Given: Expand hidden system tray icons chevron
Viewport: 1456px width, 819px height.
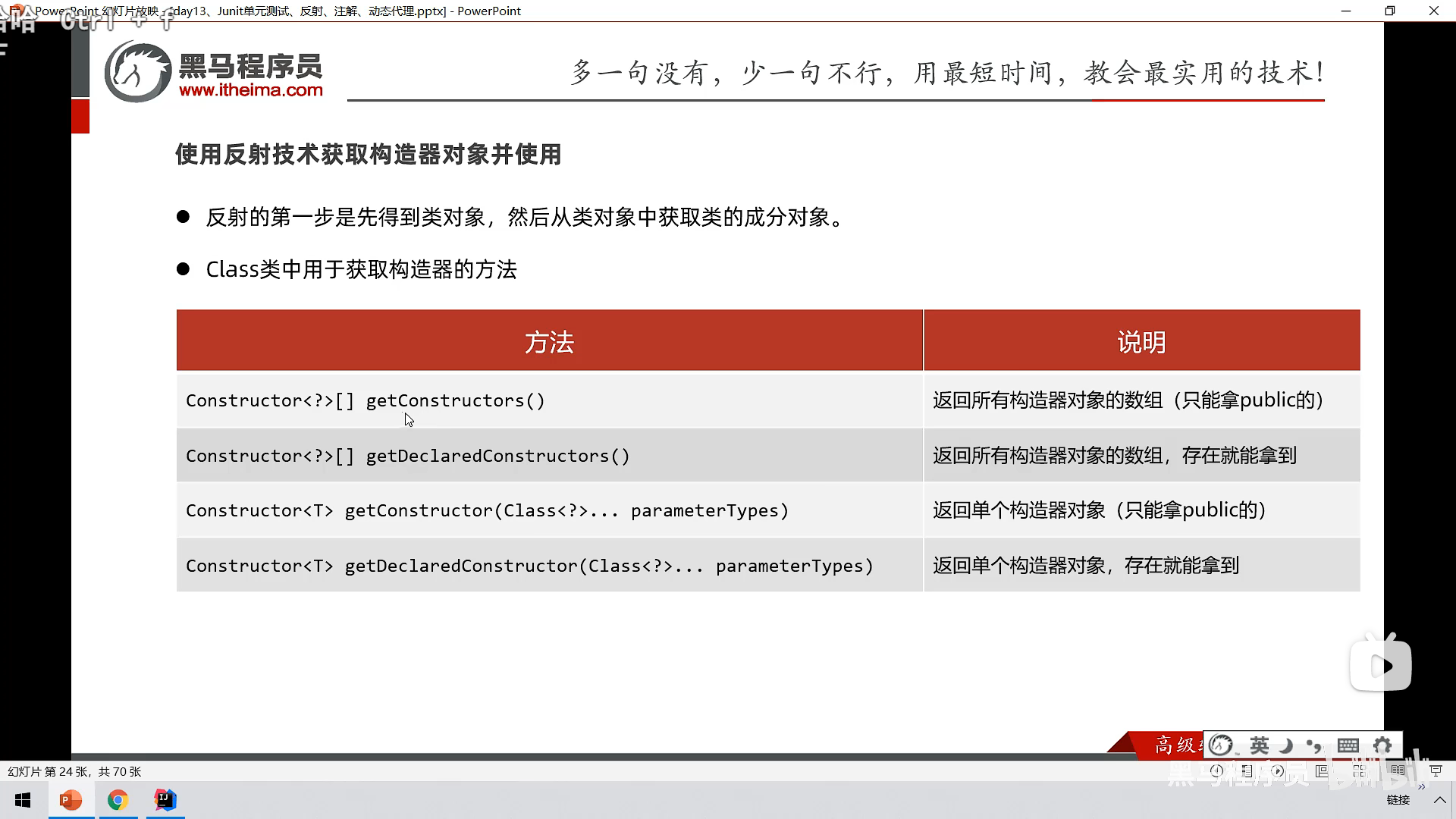Looking at the screenshot, I should 1439,800.
